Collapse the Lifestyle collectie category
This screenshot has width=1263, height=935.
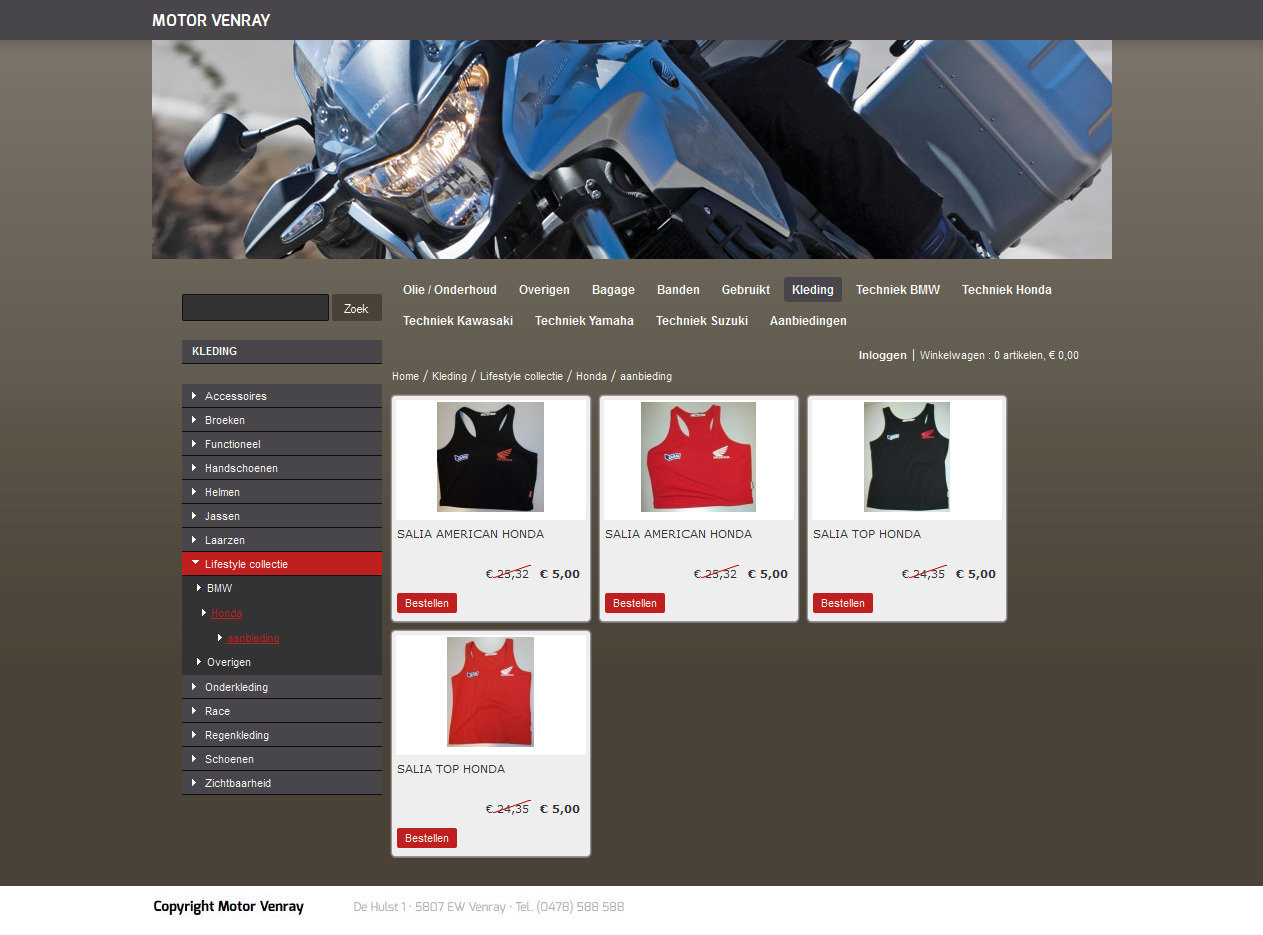282,564
